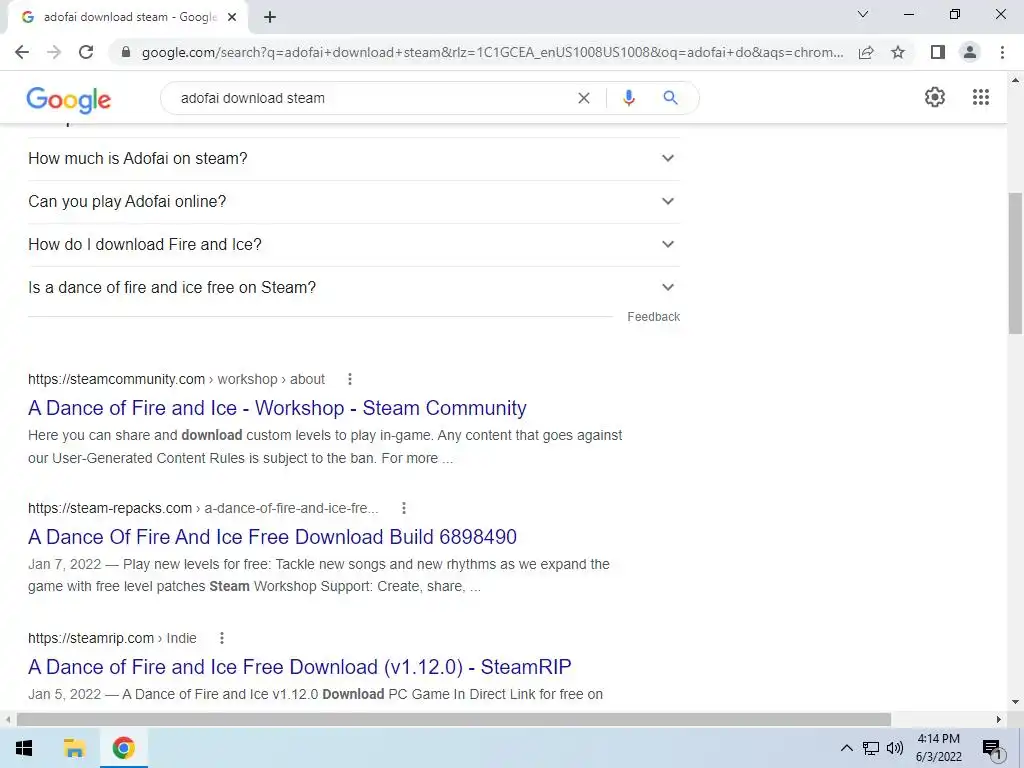Expand "How do I download Fire and Ice?"
Screen dimensions: 1024x768
click(x=354, y=245)
